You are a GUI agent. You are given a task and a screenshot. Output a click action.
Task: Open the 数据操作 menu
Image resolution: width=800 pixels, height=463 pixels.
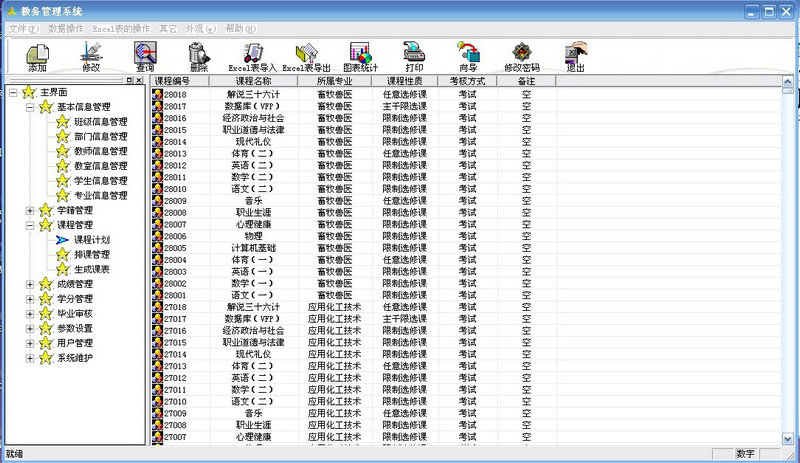coord(66,29)
